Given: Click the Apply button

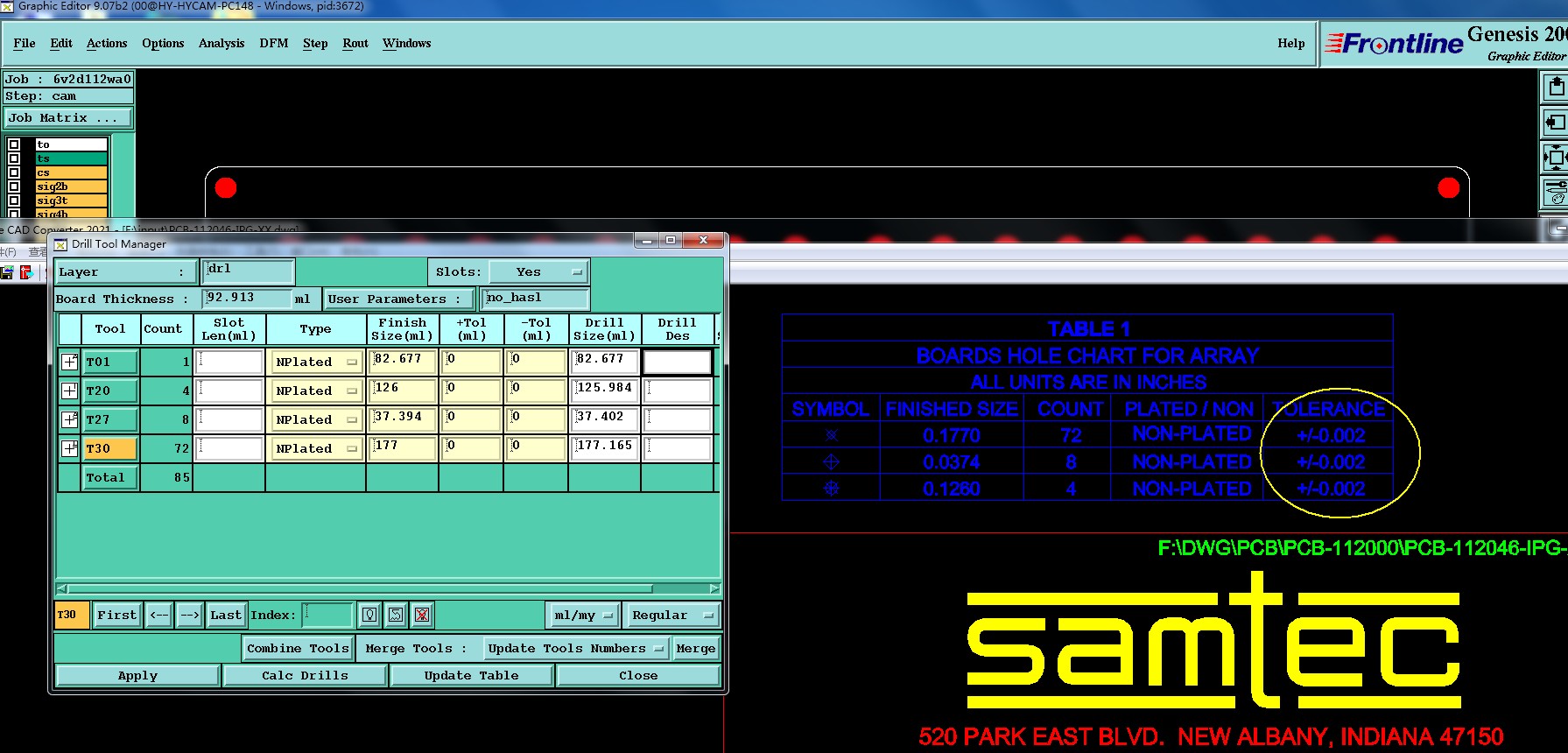Looking at the screenshot, I should [137, 675].
